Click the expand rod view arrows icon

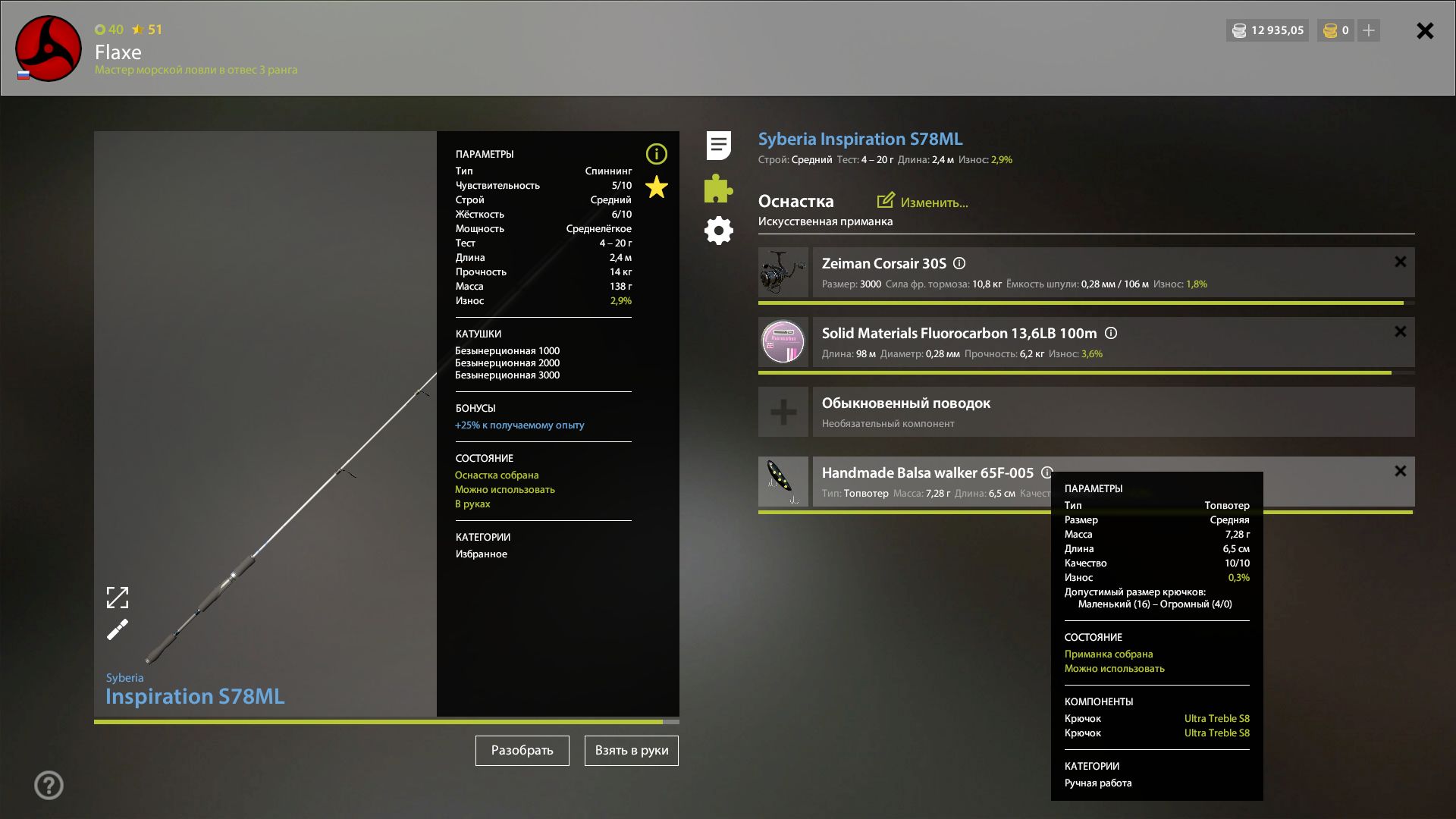(x=118, y=598)
